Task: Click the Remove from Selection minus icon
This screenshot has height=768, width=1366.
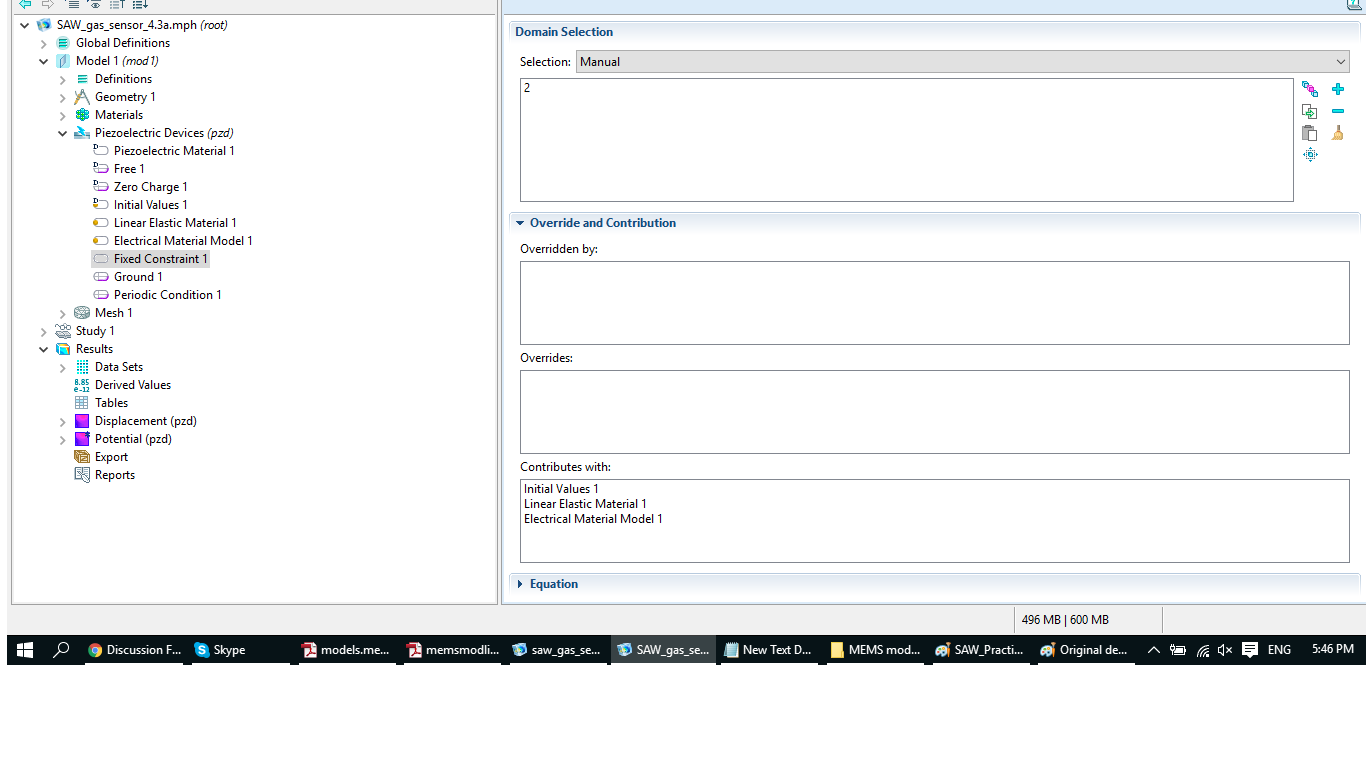Action: pos(1338,112)
